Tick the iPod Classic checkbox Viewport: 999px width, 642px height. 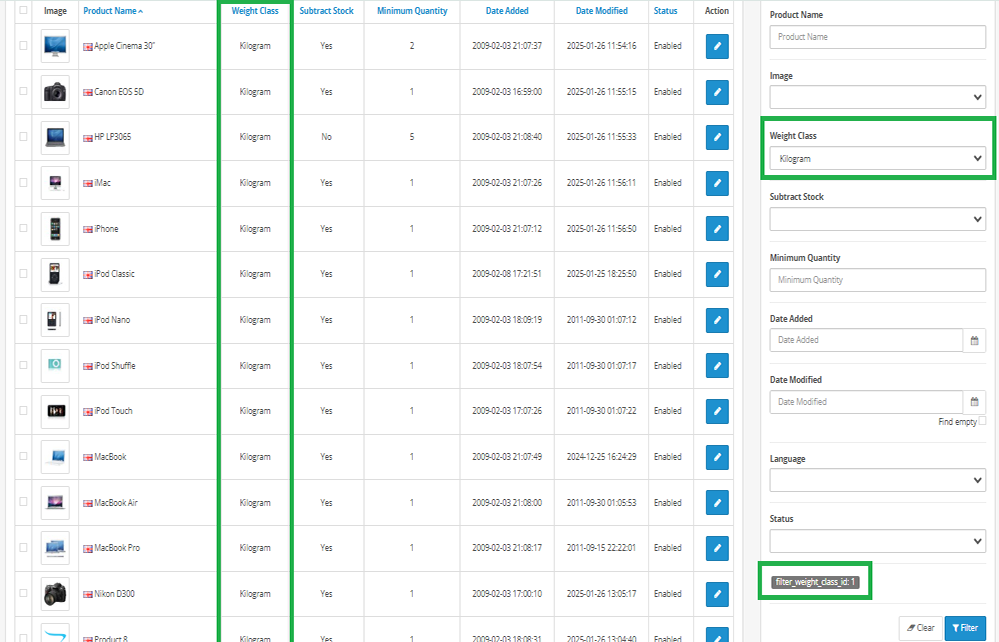(24, 273)
